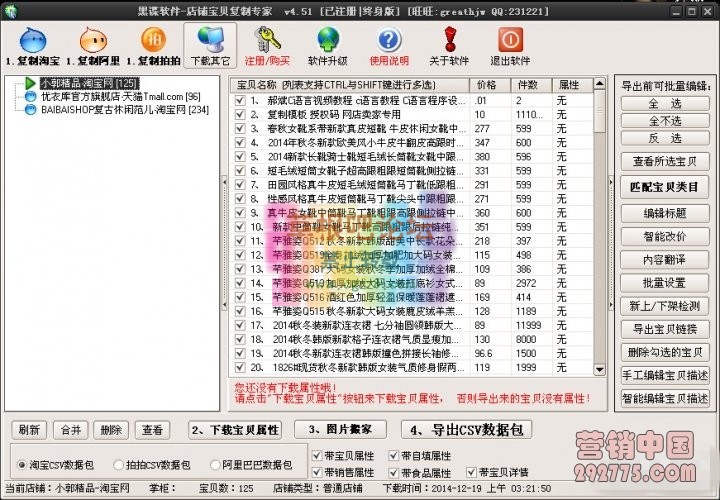720x500 pixels.
Task: Open the 复制淘宝 toolbar icon
Action: 33,41
